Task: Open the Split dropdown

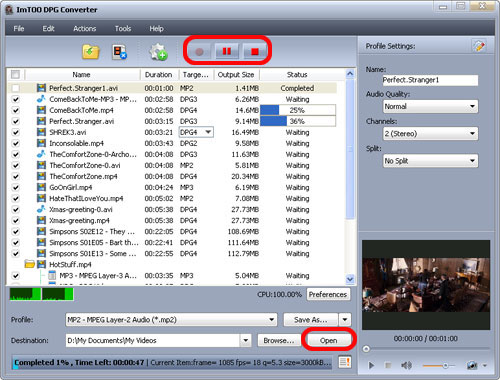Action: (430, 161)
